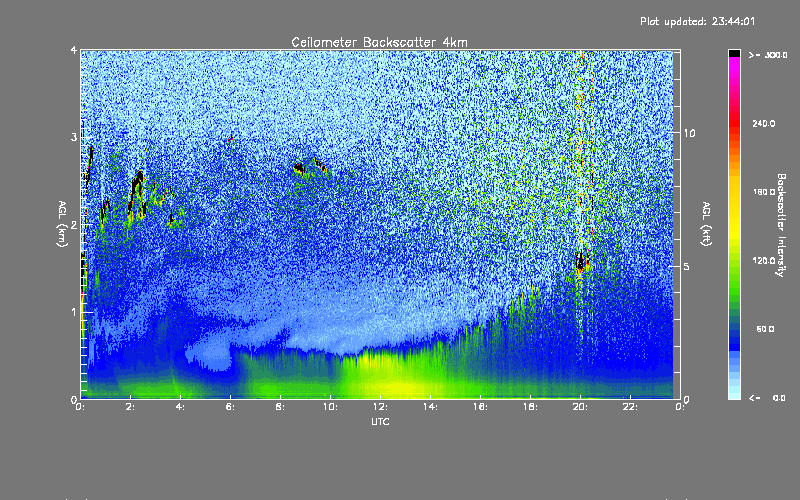This screenshot has height=500, width=800.
Task: Click the black top of the colorbar
Action: (x=734, y=53)
